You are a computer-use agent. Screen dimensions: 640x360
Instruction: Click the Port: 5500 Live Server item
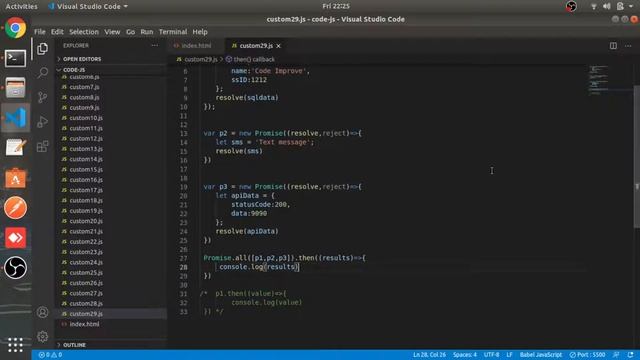(587, 355)
